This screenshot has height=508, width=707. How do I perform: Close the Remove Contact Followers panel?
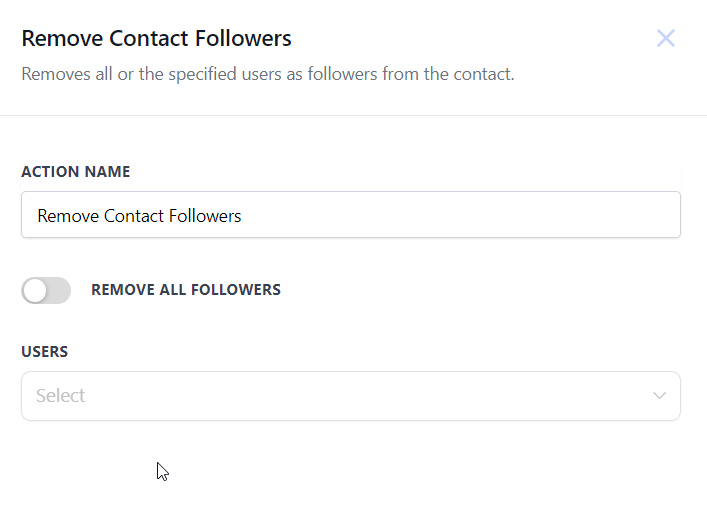coord(666,39)
